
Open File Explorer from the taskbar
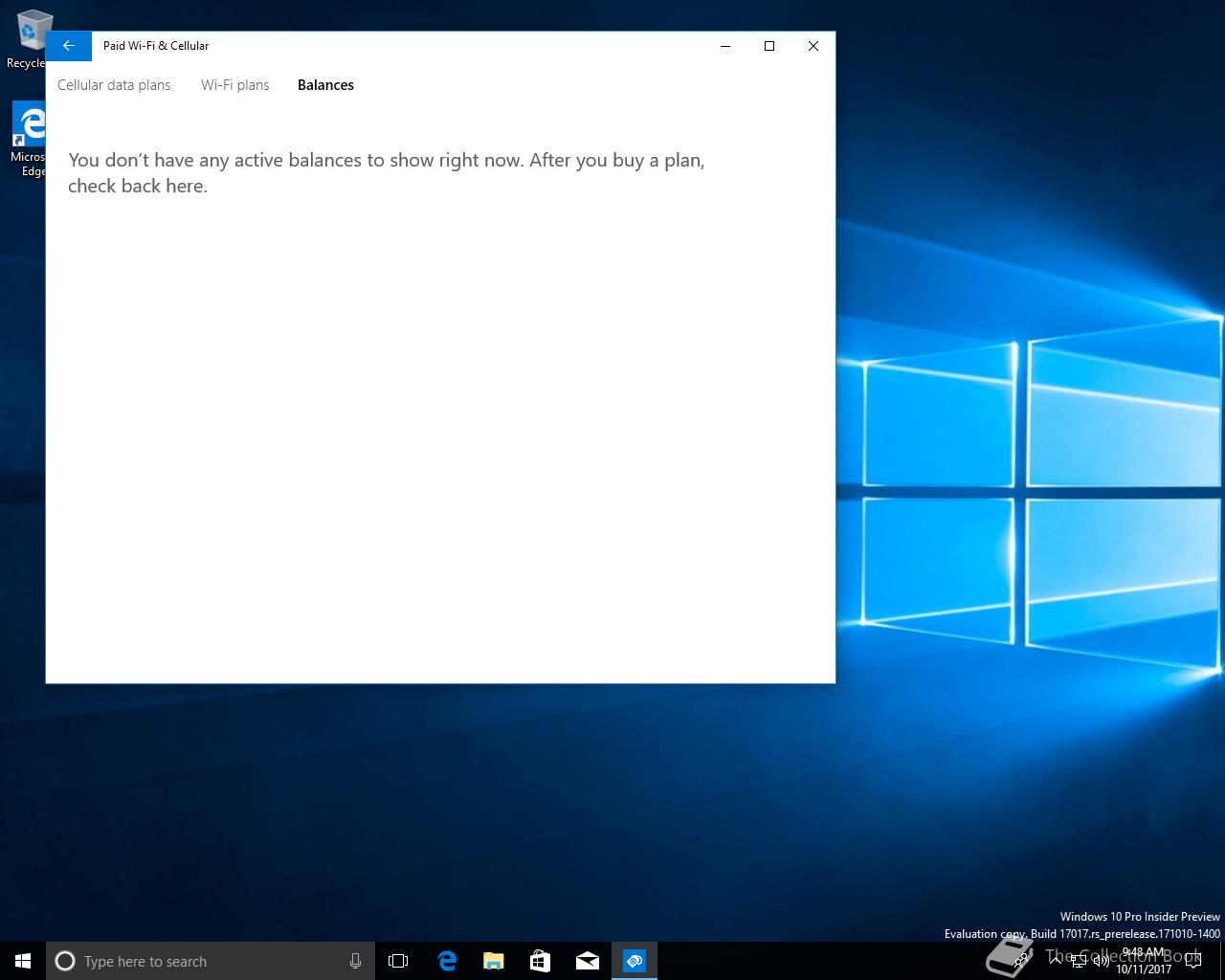click(x=493, y=961)
